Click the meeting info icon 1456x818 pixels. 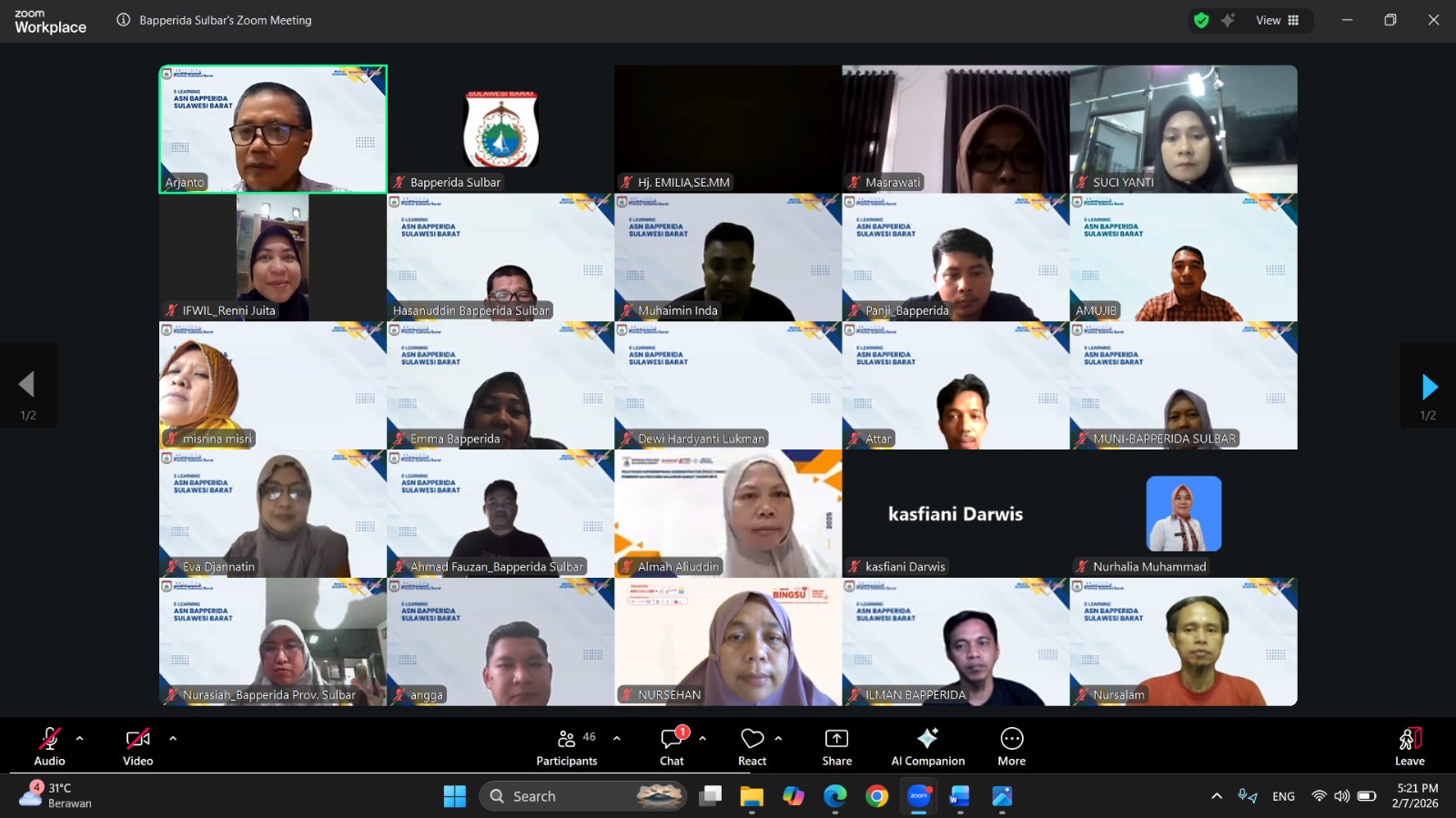tap(124, 20)
